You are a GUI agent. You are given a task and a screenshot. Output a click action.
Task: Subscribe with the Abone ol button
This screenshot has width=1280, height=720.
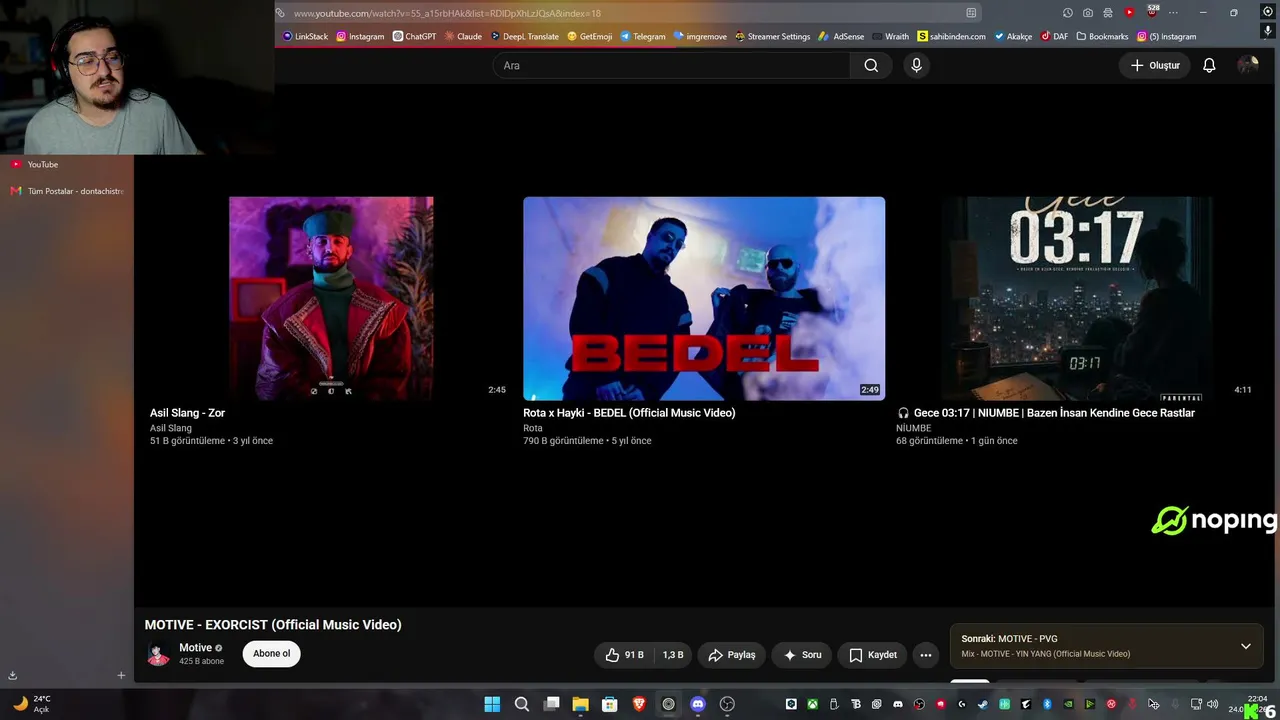(271, 654)
